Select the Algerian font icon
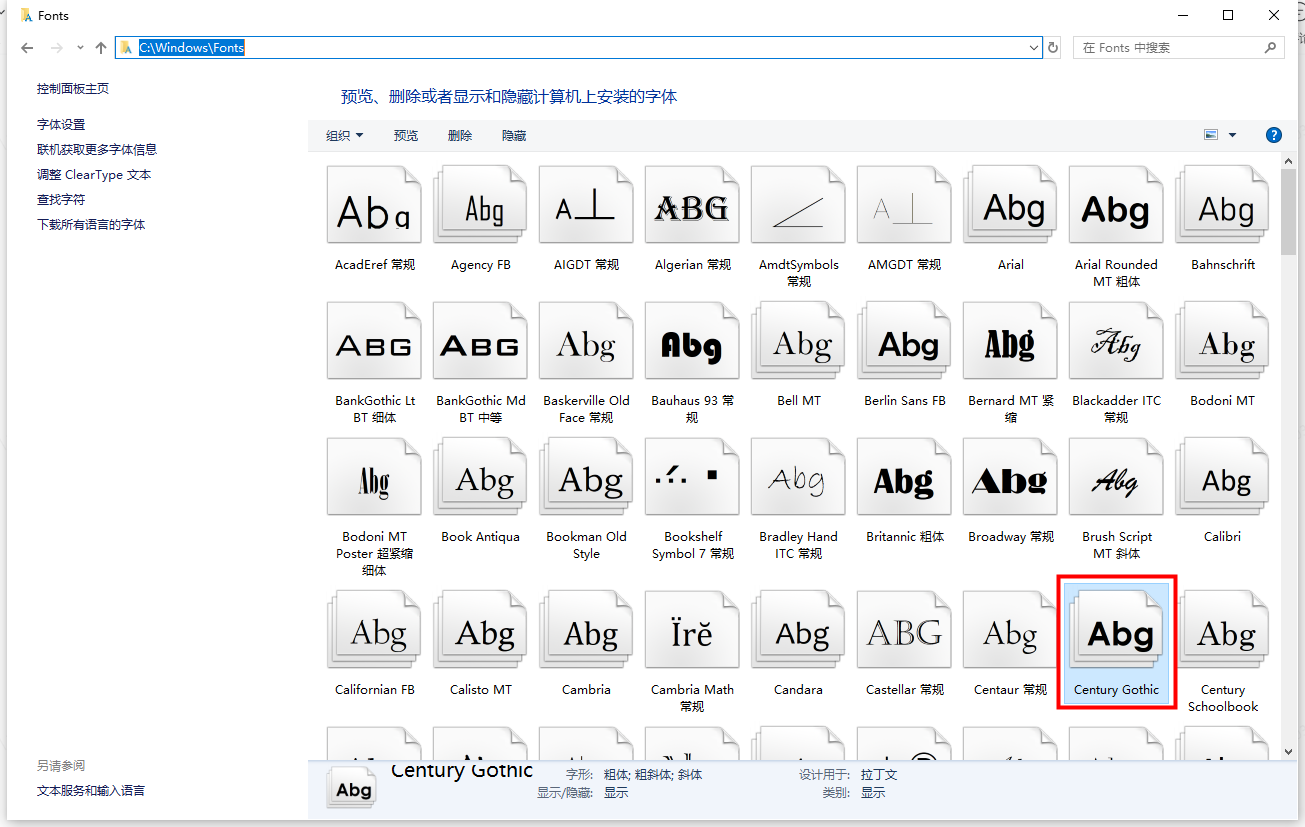Image resolution: width=1305 pixels, height=827 pixels. click(692, 208)
